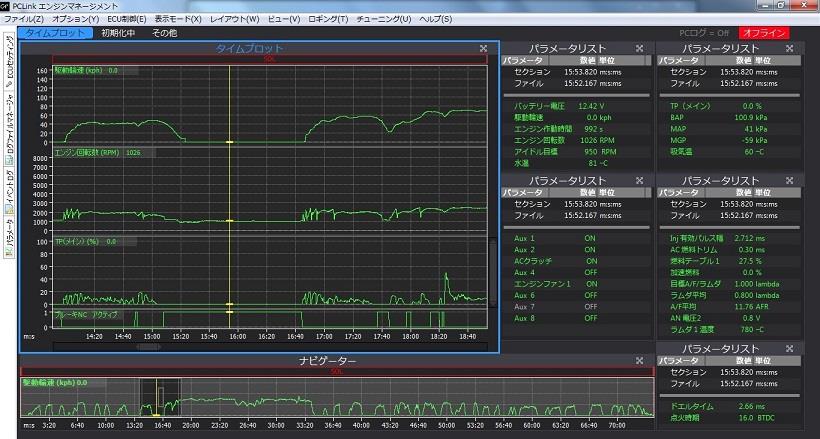Viewport: 820px width, 439px height.
Task: Click the 目標A/F/ラムダ 1.000 lambda row
Action: (730, 284)
